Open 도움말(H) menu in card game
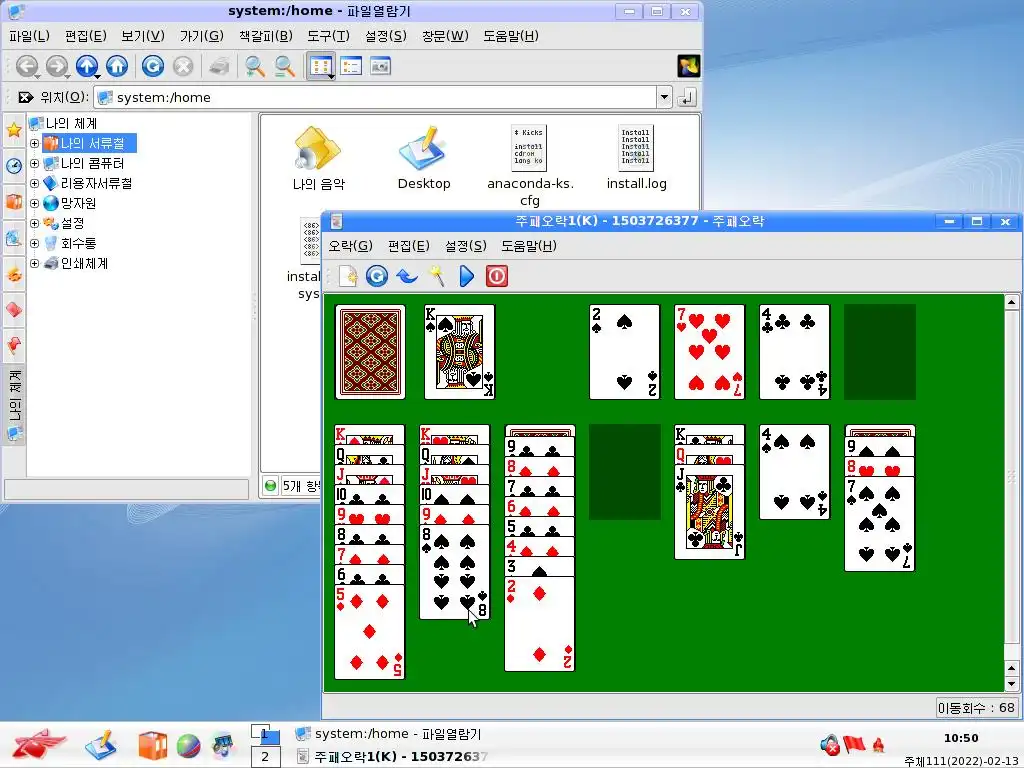The image size is (1024, 768). [x=528, y=246]
